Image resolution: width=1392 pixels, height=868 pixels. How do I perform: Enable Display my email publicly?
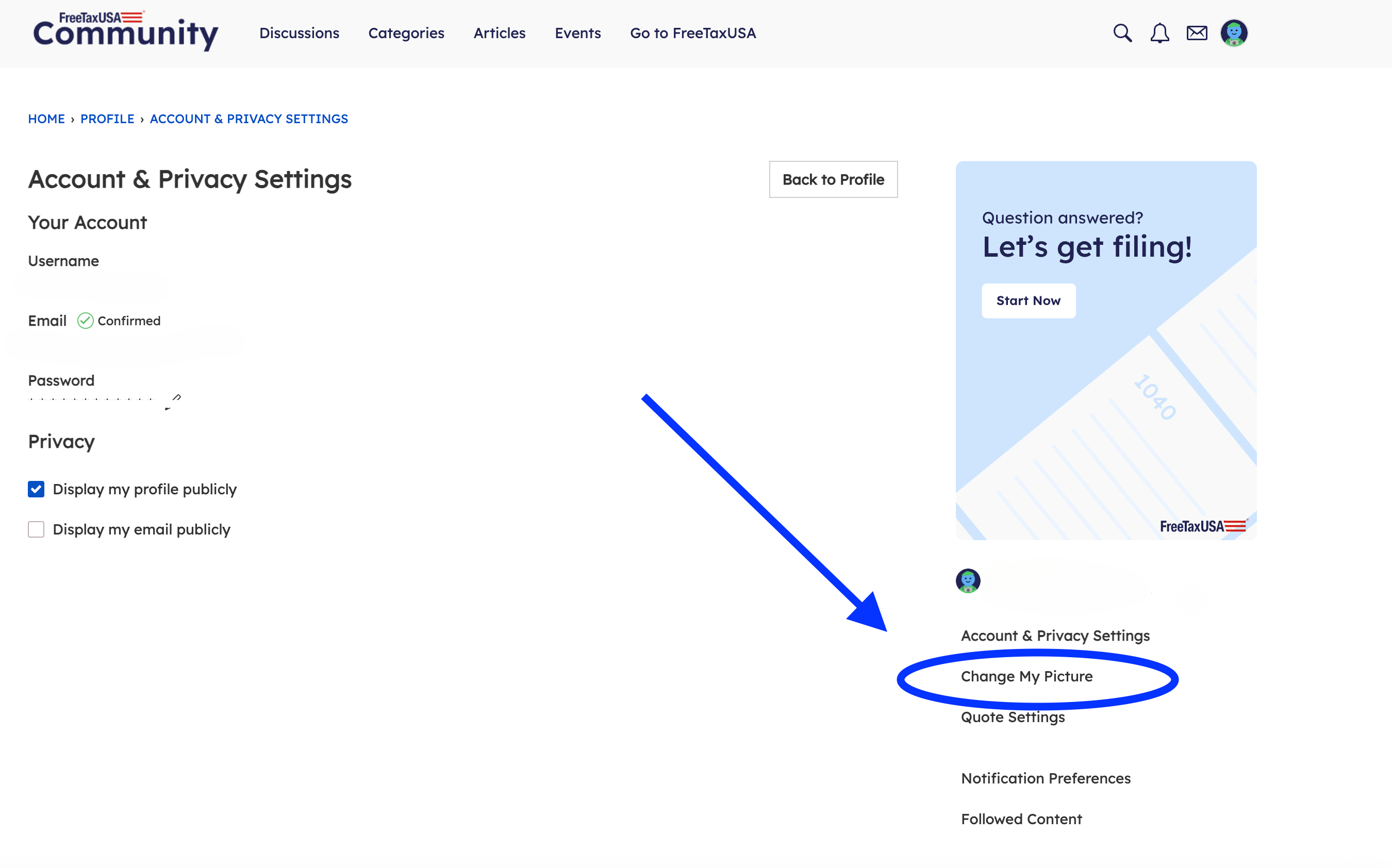pyautogui.click(x=36, y=529)
